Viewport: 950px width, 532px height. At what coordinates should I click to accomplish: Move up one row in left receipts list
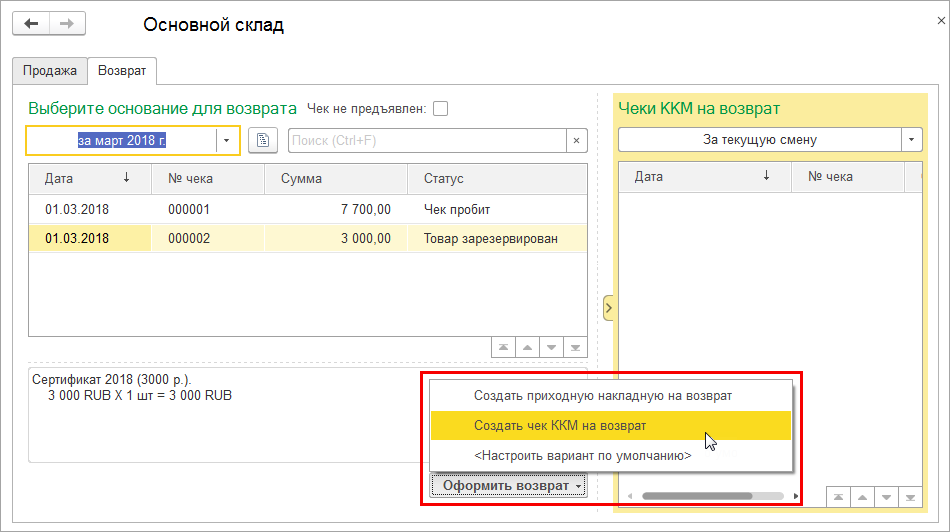coord(527,347)
